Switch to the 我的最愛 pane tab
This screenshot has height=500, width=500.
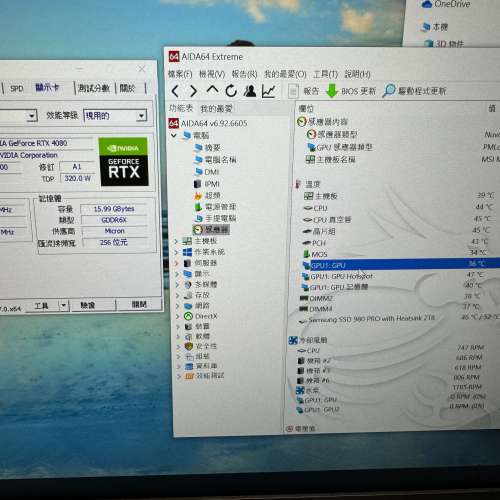click(216, 109)
